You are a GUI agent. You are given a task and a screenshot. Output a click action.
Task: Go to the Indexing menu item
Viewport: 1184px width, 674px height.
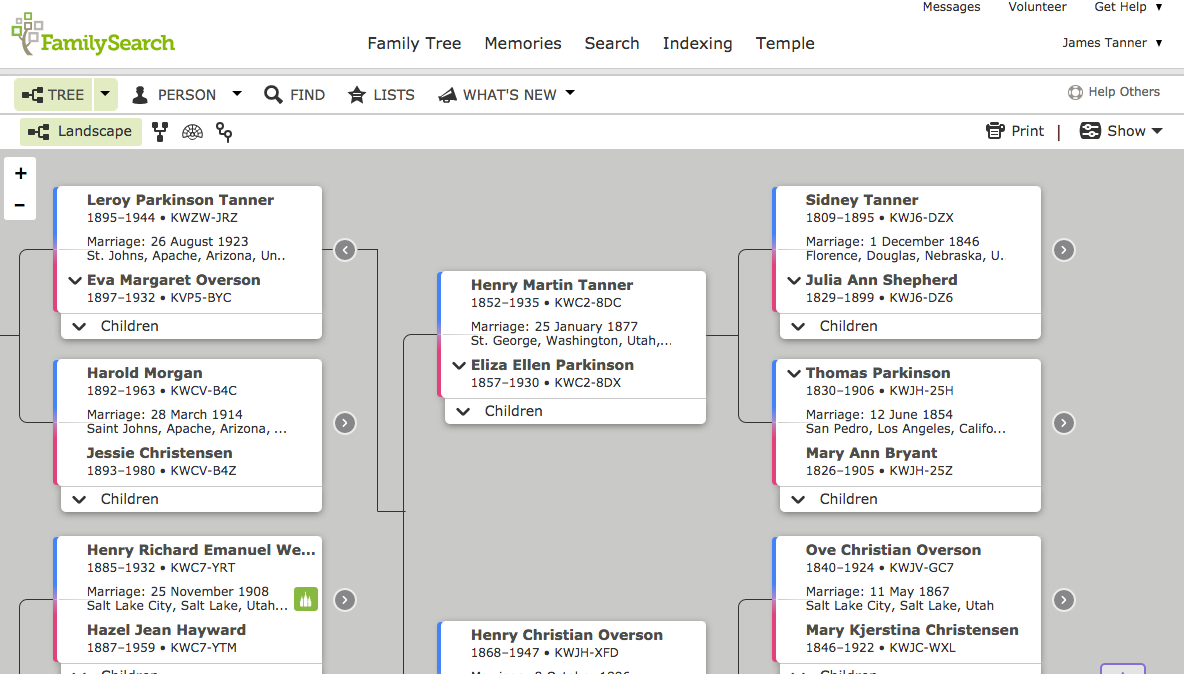pyautogui.click(x=697, y=43)
